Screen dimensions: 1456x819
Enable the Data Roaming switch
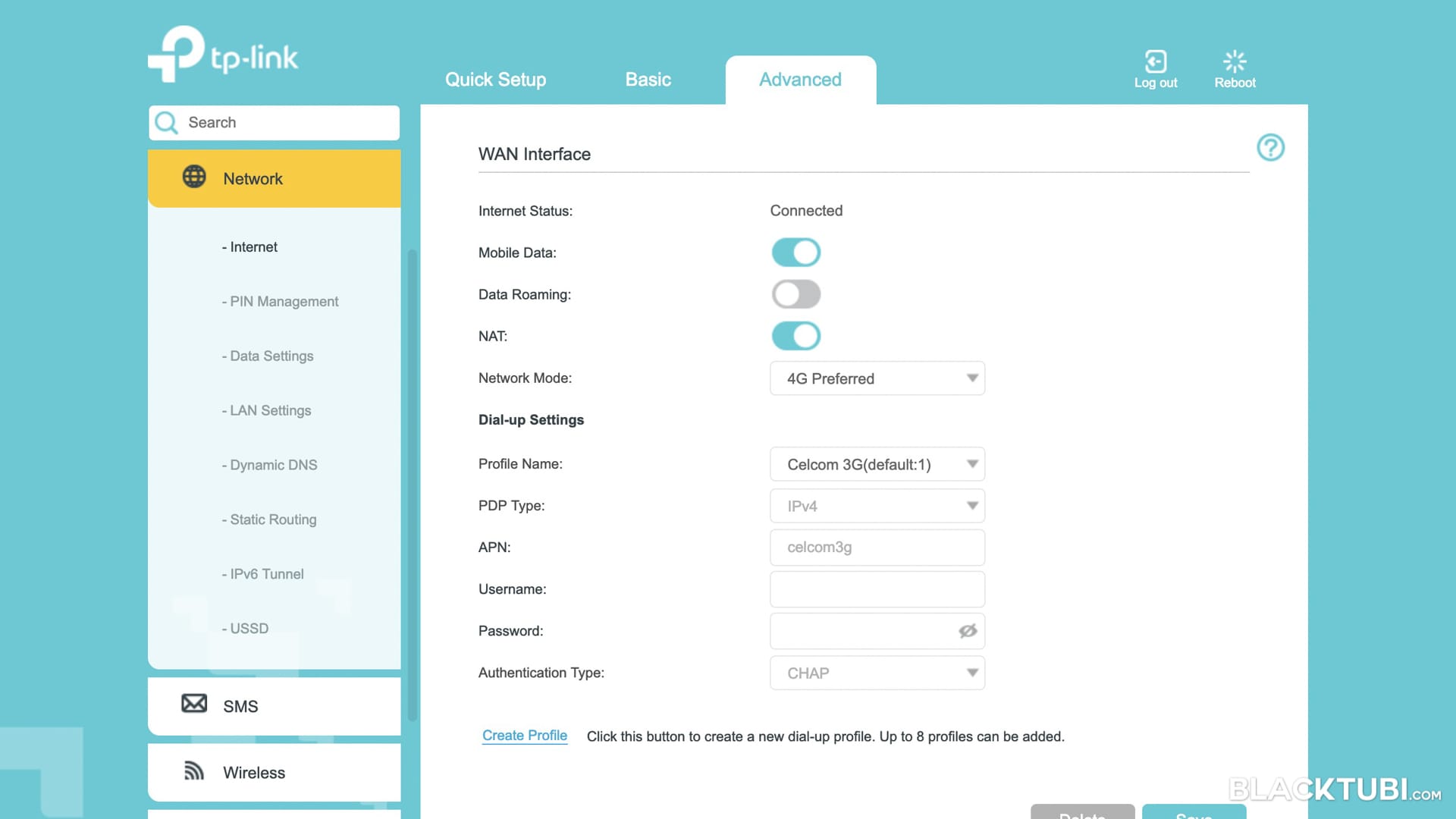point(795,294)
